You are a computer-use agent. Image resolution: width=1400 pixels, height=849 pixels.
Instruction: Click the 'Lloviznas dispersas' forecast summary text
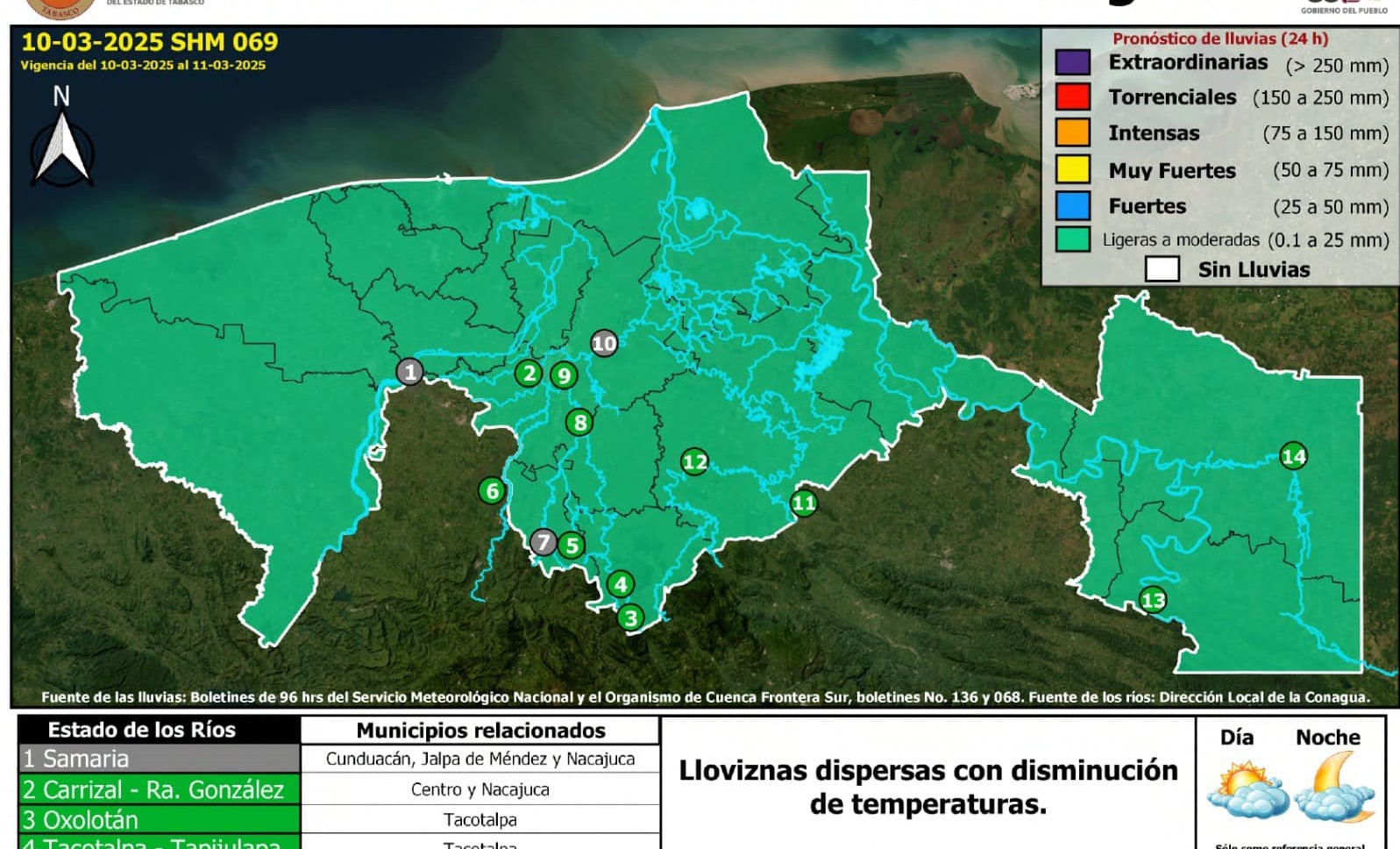928,787
